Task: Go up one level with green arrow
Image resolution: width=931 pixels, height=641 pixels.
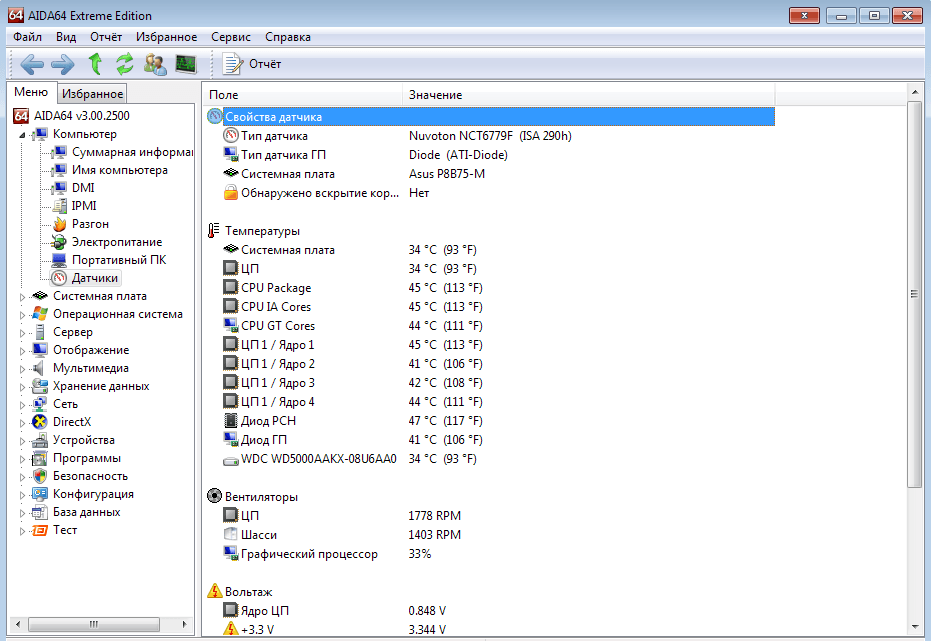Action: click(x=95, y=64)
